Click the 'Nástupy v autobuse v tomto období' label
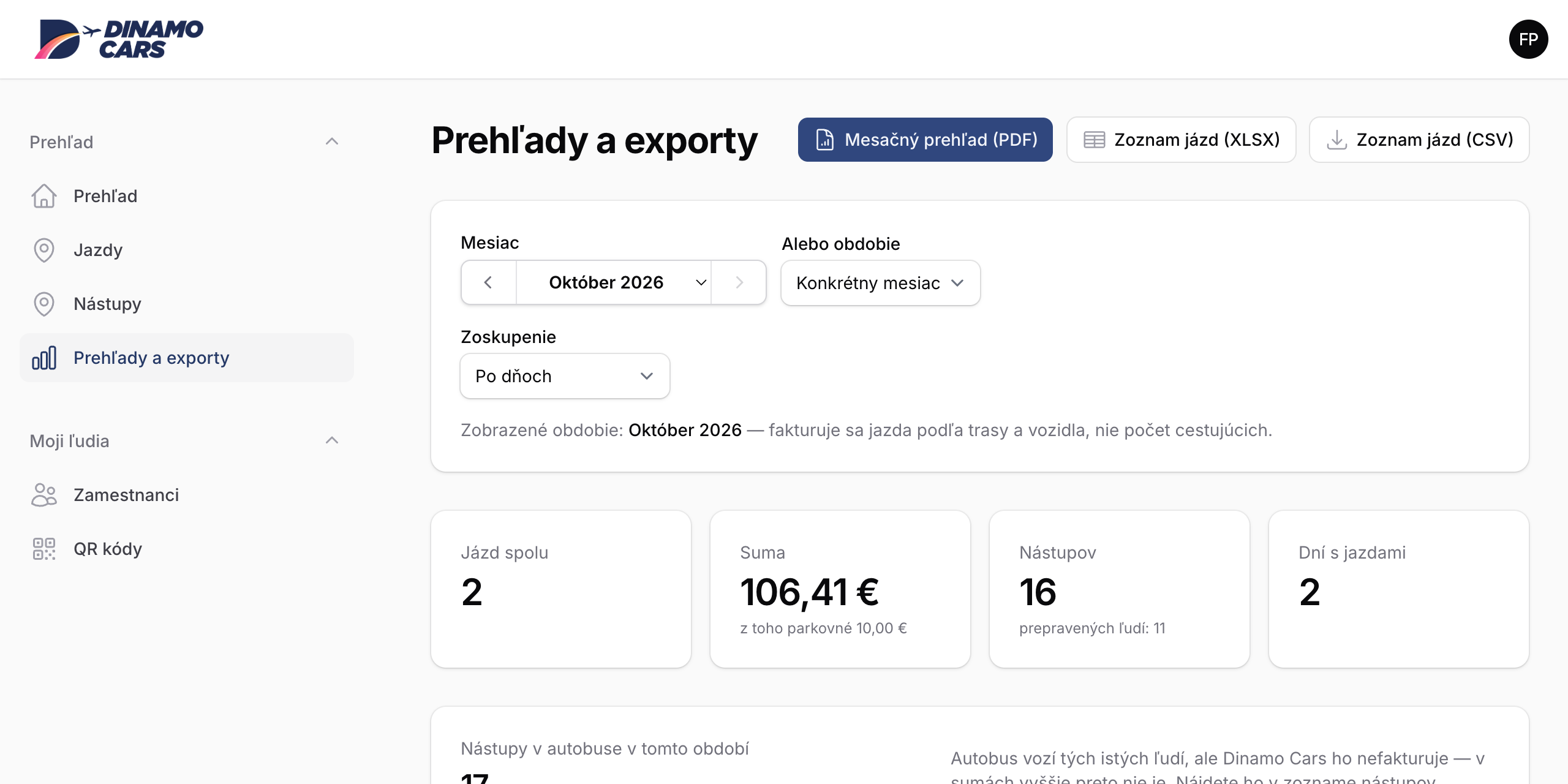 pos(605,748)
